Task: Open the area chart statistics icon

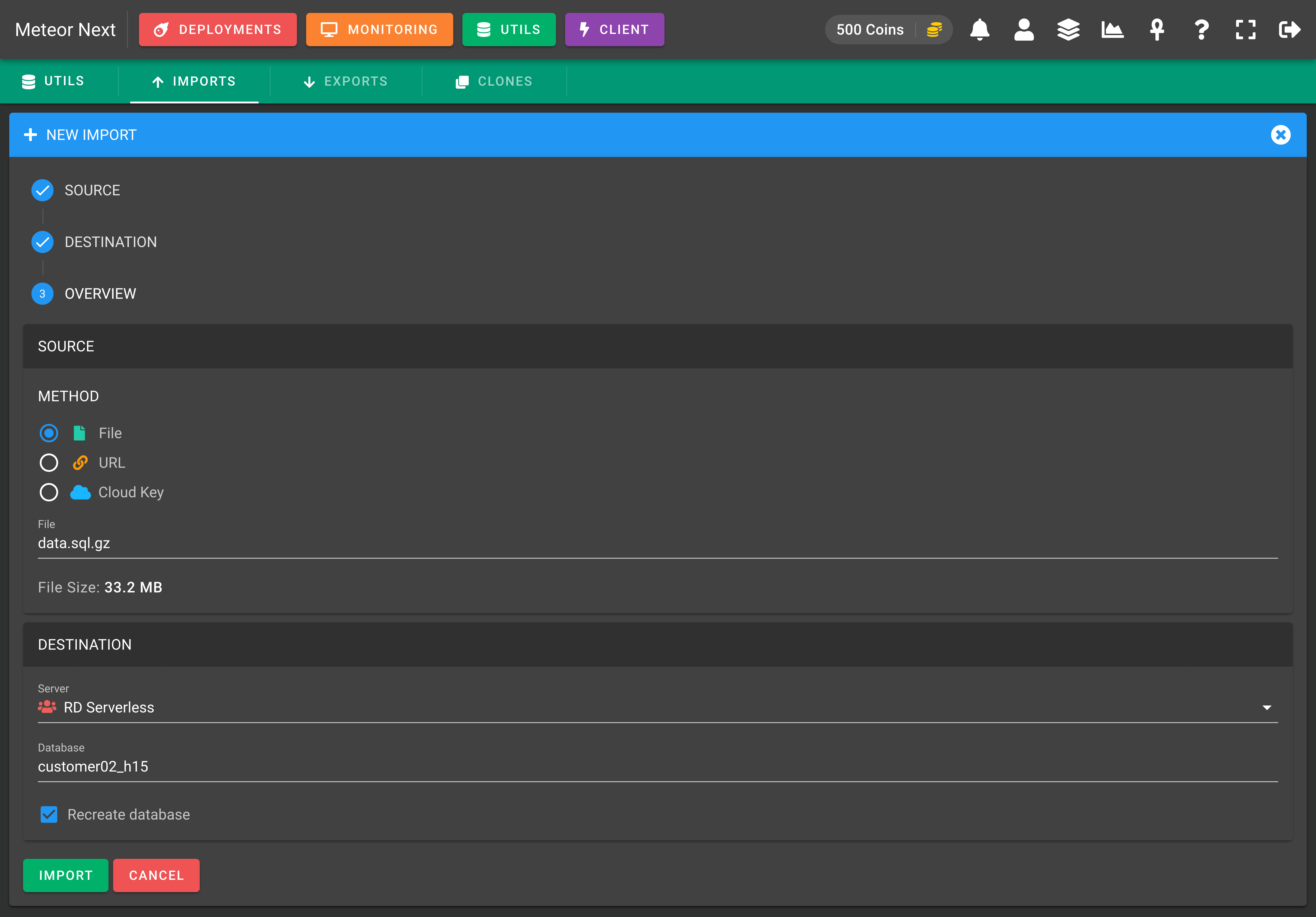Action: point(1113,30)
